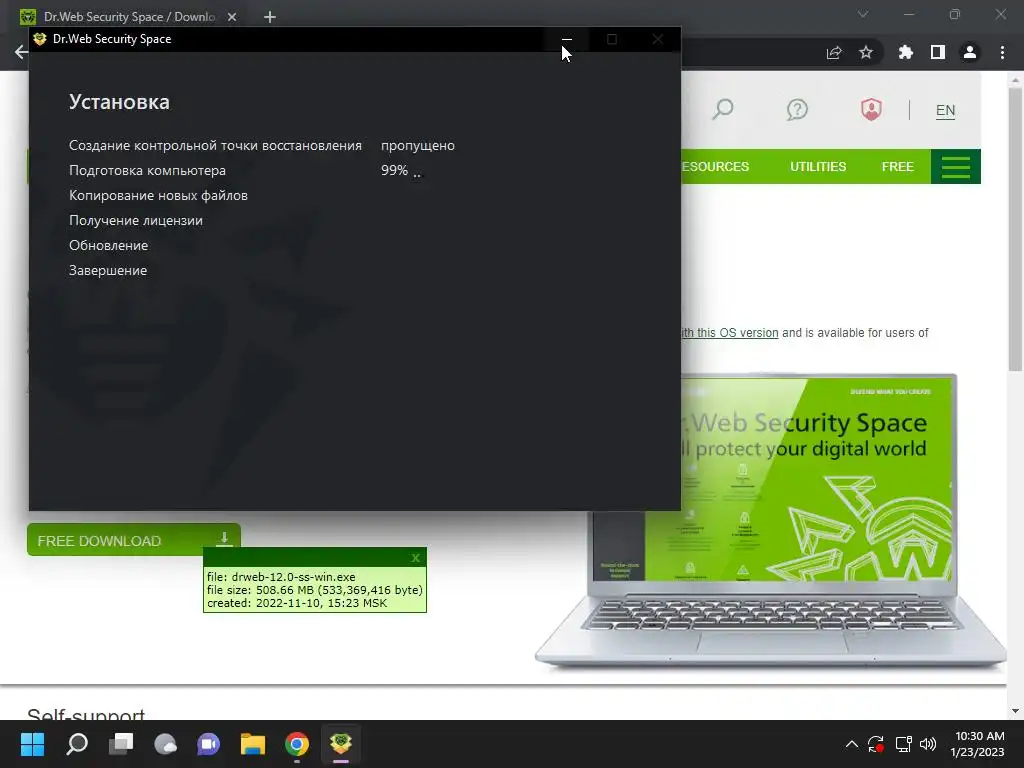This screenshot has height=768, width=1024.
Task: Close the green file info tooltip
Action: (415, 558)
